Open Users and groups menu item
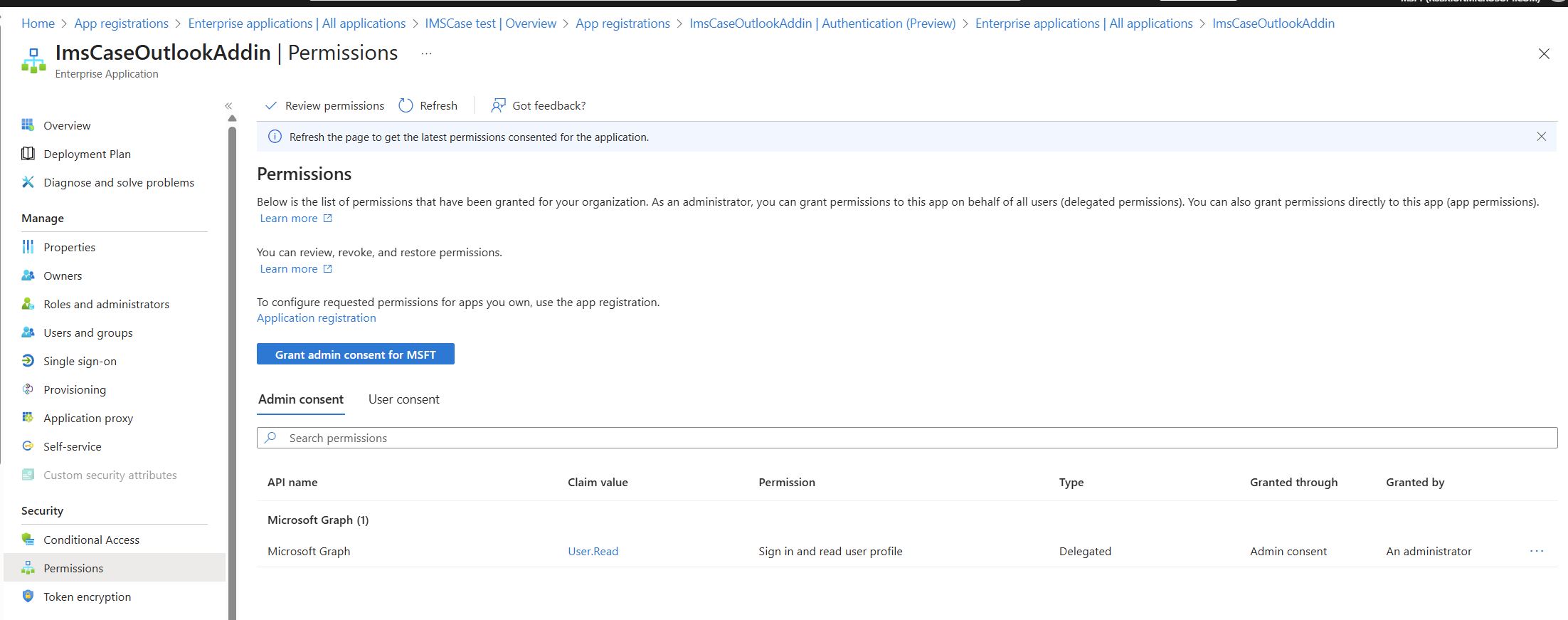This screenshot has height=620, width=1568. (x=88, y=332)
